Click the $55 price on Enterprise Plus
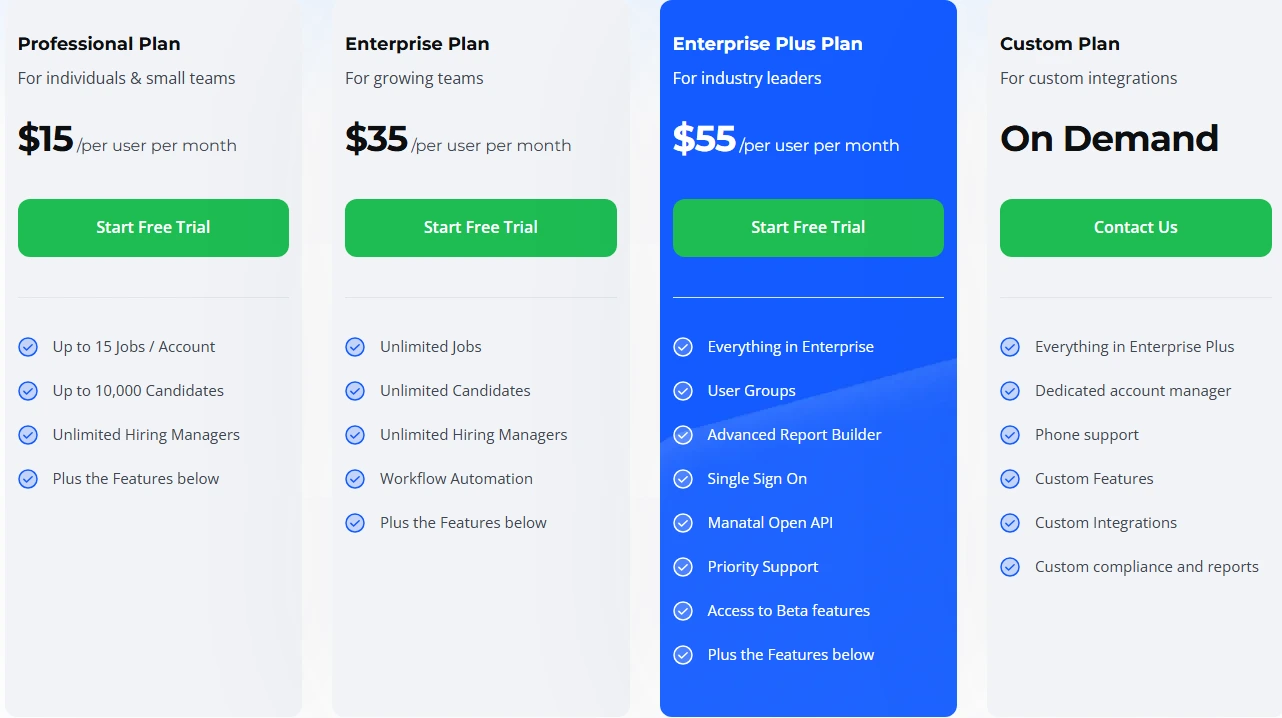This screenshot has width=1282, height=718. tap(703, 139)
